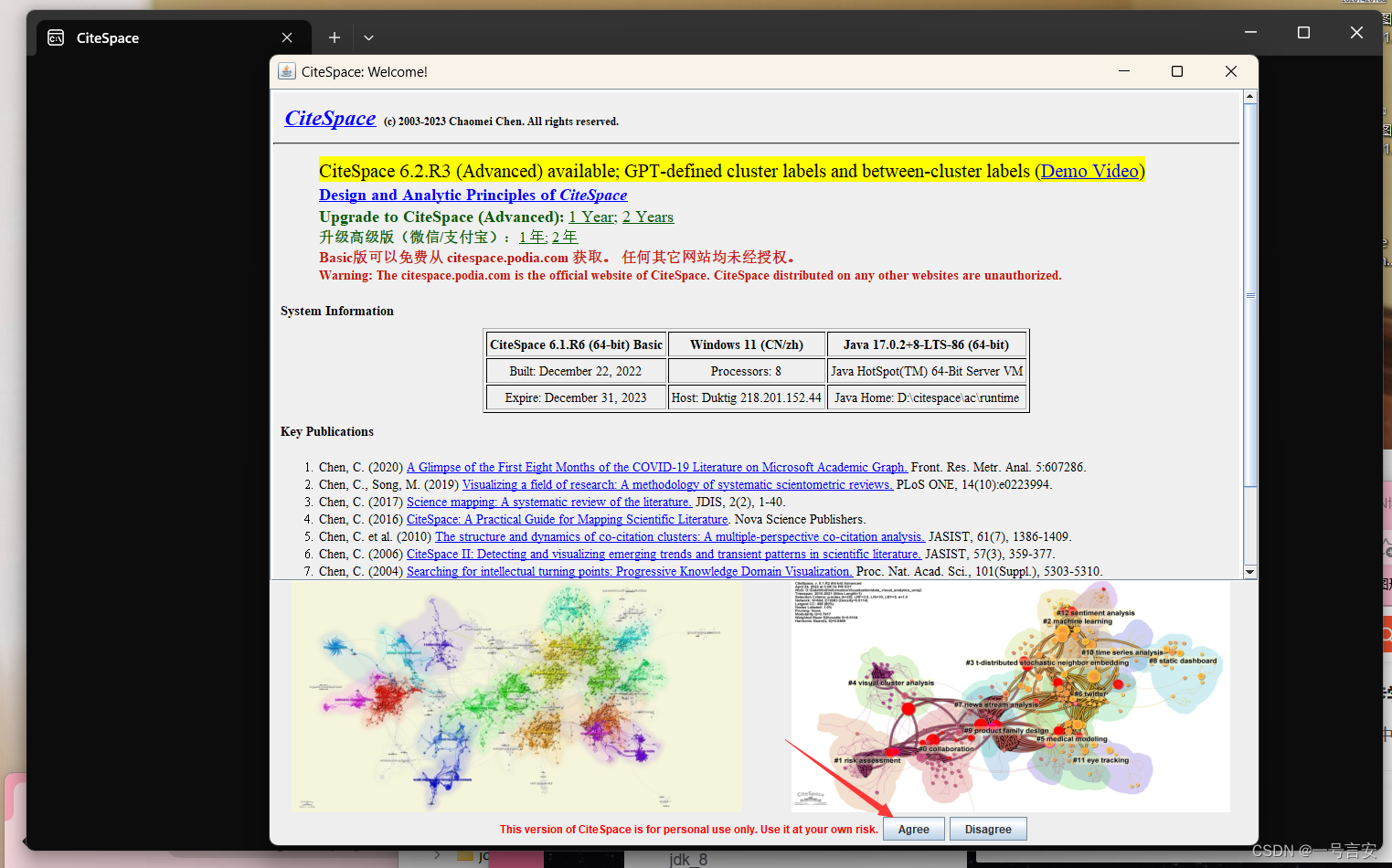Image resolution: width=1392 pixels, height=868 pixels.
Task: Close the terminal window
Action: pos(1356,32)
